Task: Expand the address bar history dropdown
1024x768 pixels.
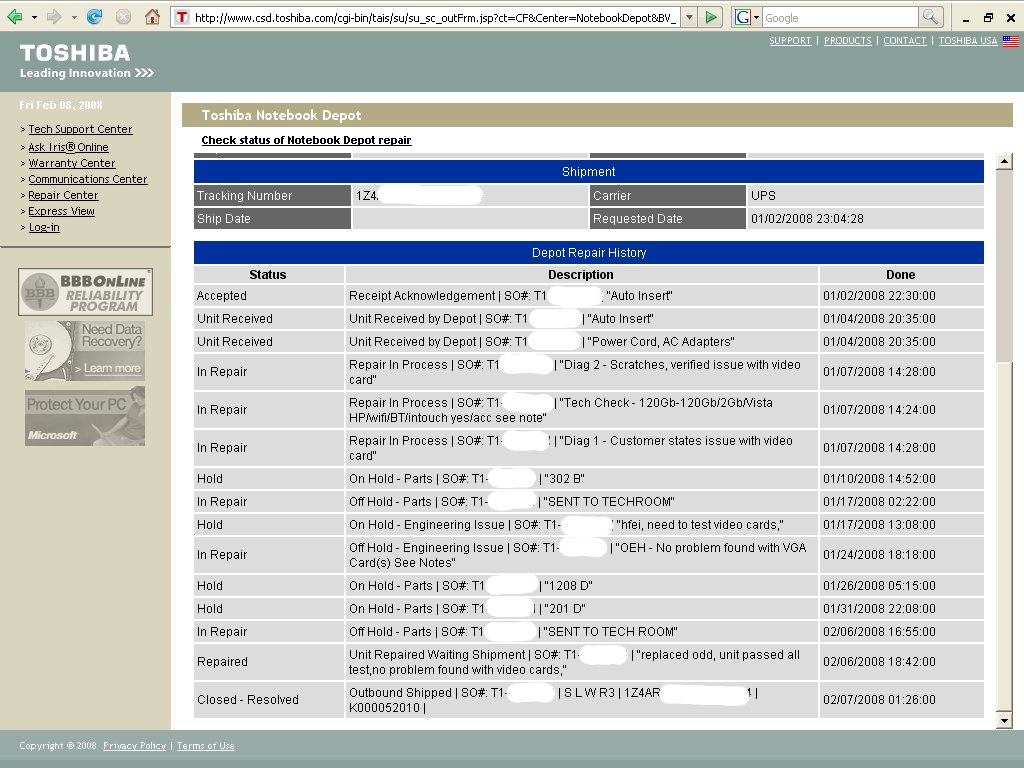Action: 689,18
